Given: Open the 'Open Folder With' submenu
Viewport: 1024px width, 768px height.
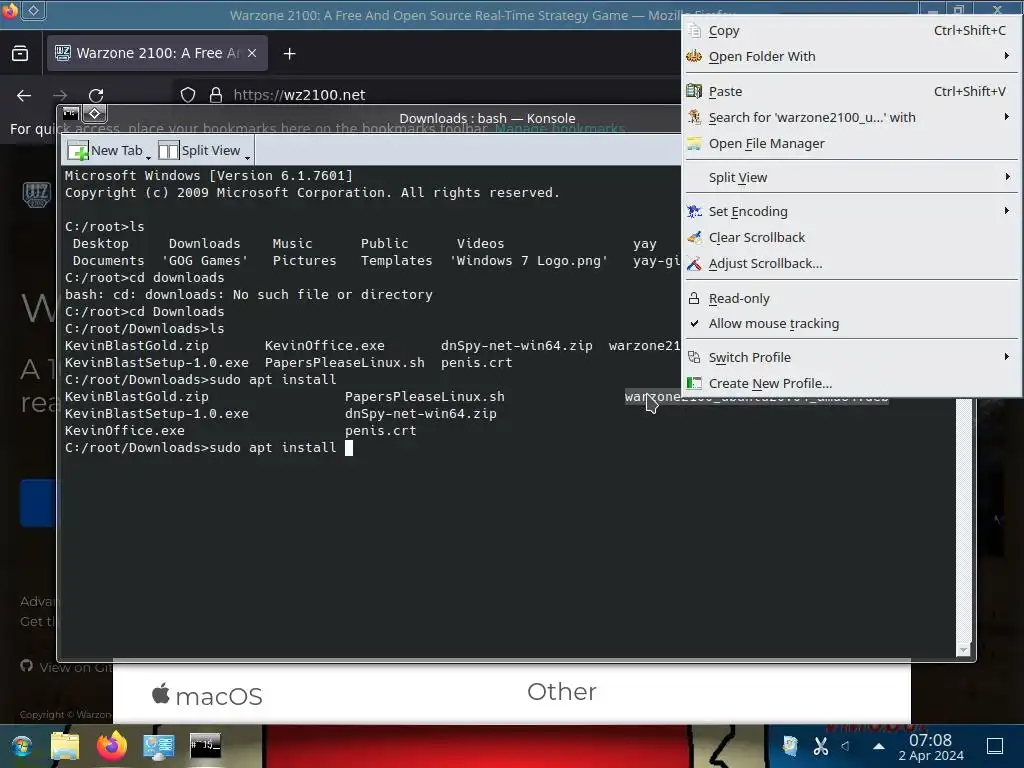Looking at the screenshot, I should click(x=851, y=57).
